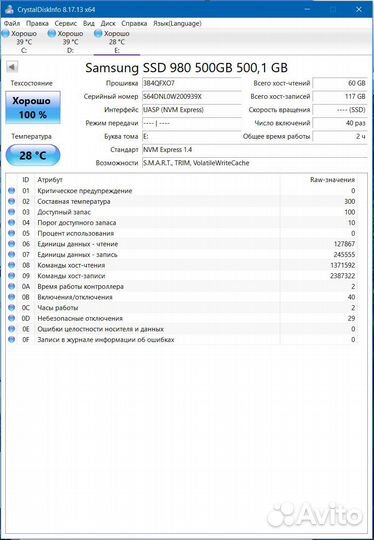The image size is (374, 540).
Task: Click status icon for Критическое предупреждение row
Action: [x=12, y=190]
